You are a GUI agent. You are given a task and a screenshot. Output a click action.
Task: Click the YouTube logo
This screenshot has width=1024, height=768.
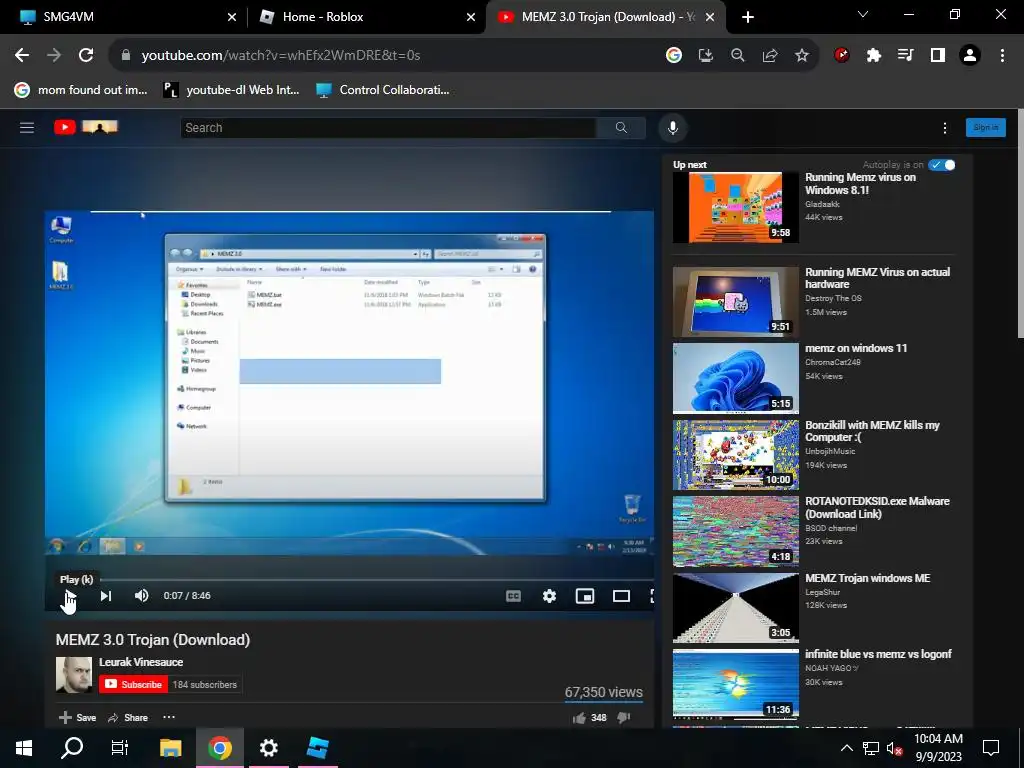click(x=86, y=127)
